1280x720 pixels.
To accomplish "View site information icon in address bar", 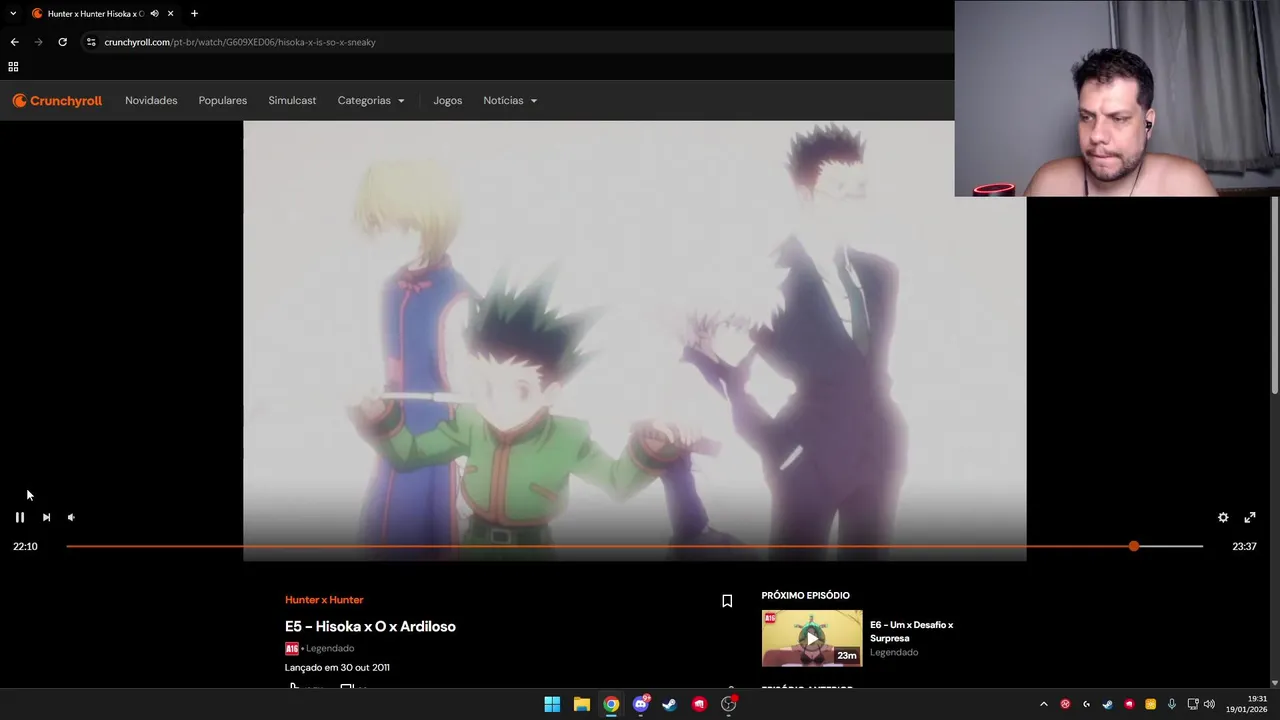I will click(91, 42).
